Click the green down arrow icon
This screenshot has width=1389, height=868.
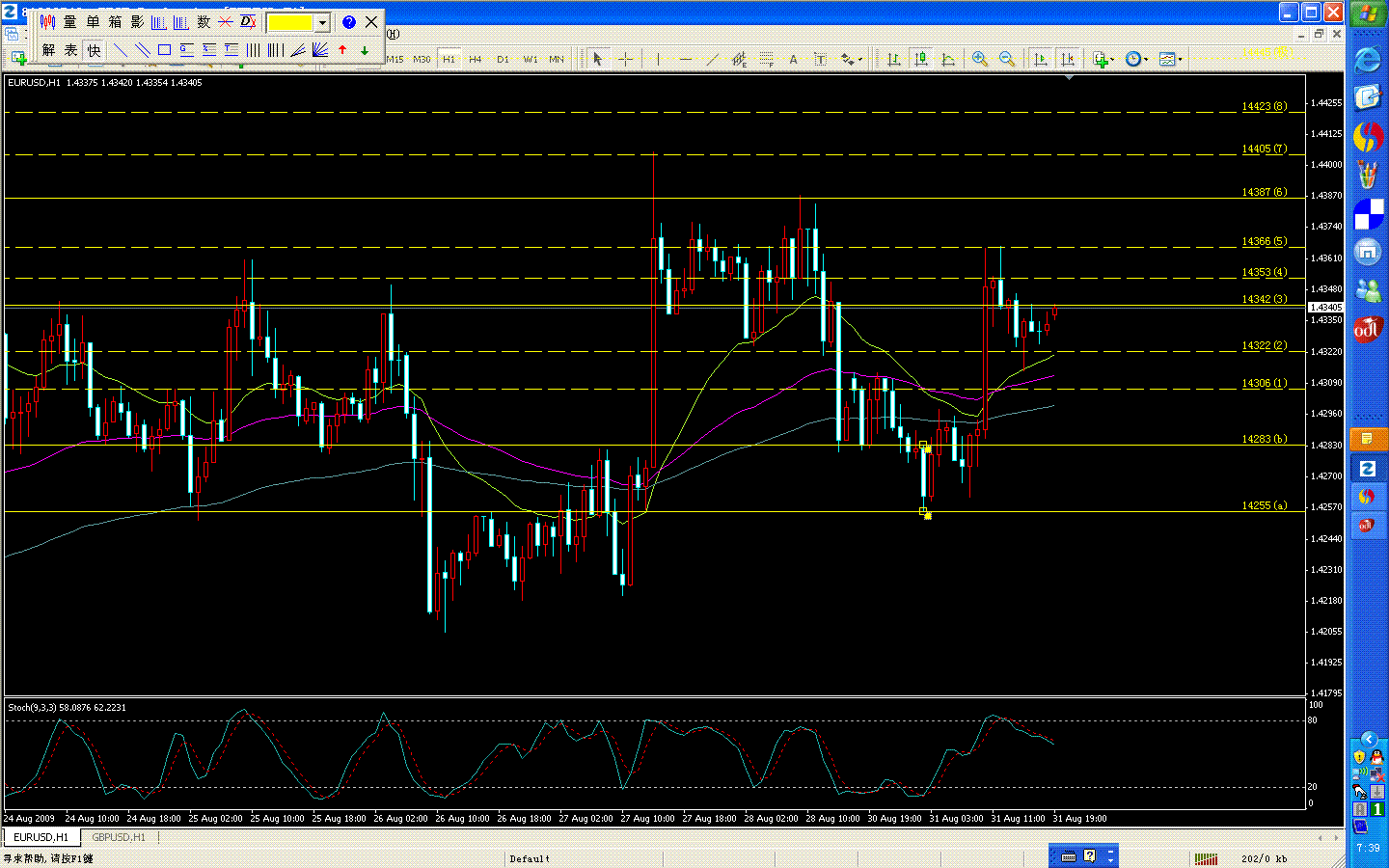tap(365, 50)
